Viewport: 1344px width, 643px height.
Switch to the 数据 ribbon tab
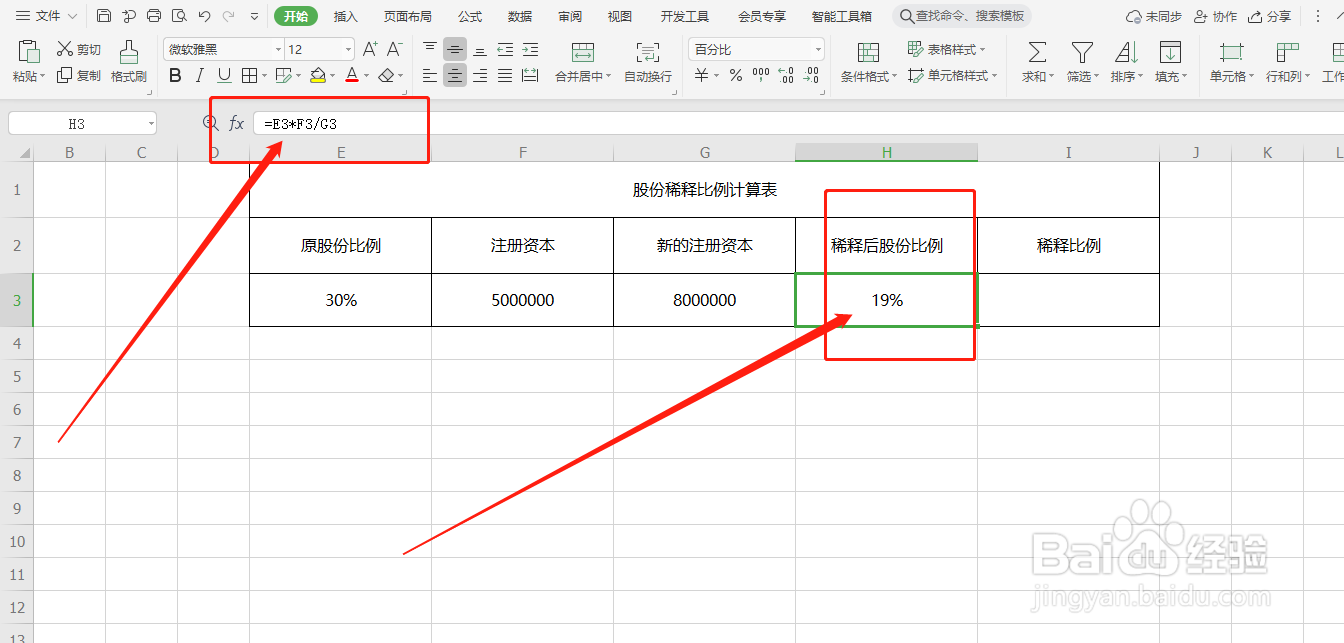coord(519,15)
